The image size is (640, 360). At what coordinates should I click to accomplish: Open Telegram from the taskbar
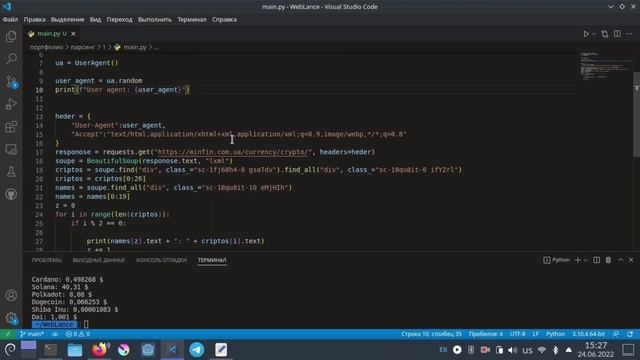[196, 350]
